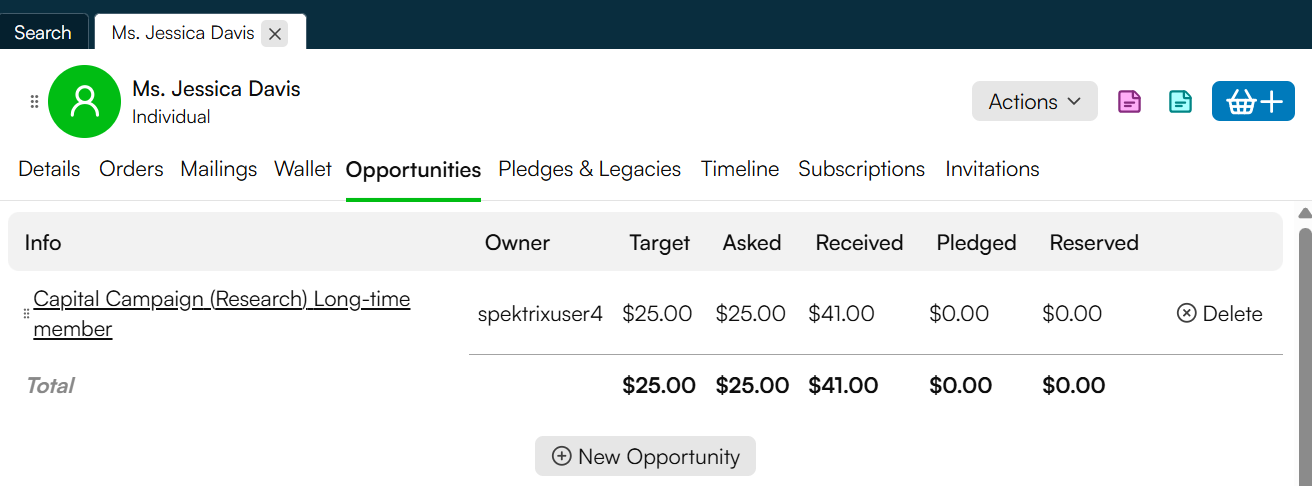Viewport: 1312px width, 486px height.
Task: Click the opportunity row drag handle
Action: click(x=26, y=314)
